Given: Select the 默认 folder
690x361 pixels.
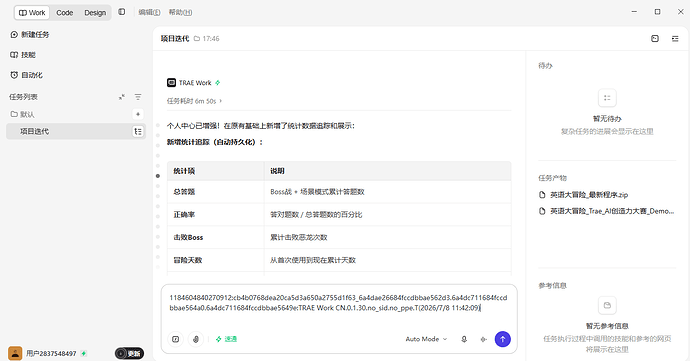Looking at the screenshot, I should [x=22, y=114].
